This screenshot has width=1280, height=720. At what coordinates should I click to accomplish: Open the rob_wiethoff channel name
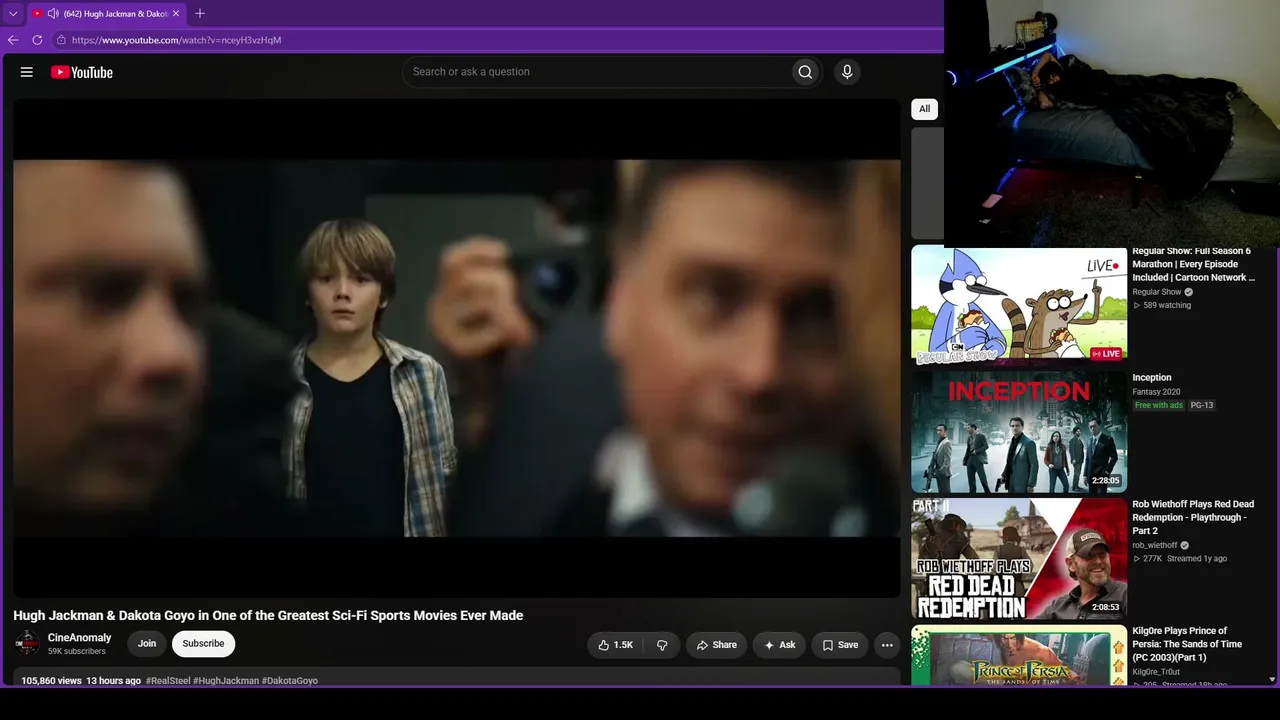click(x=1155, y=545)
